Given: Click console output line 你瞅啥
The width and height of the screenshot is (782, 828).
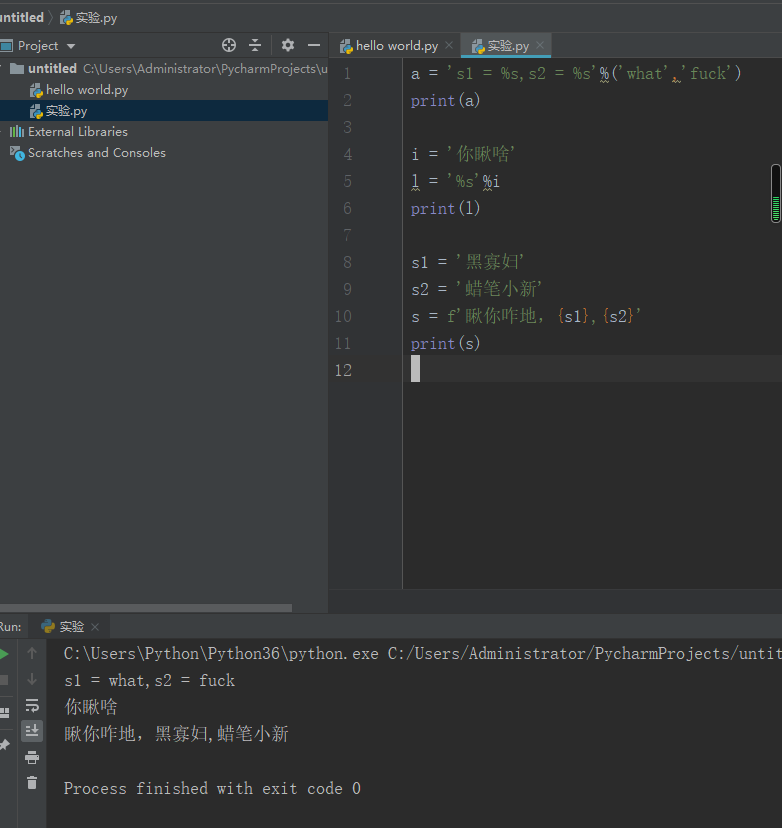Looking at the screenshot, I should [x=90, y=707].
